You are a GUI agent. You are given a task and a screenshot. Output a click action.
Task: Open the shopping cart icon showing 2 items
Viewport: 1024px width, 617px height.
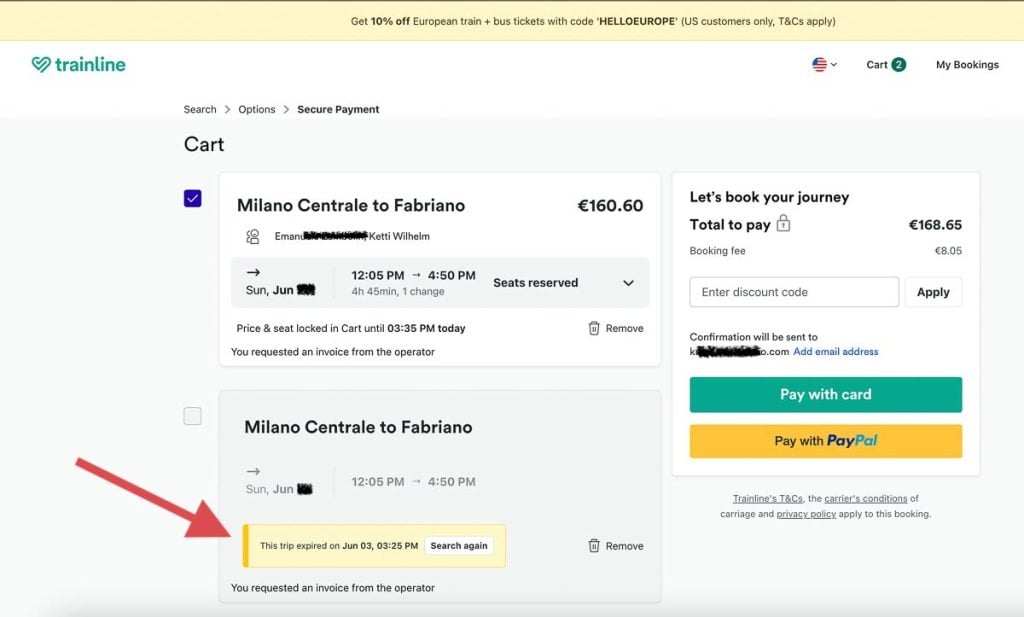pyautogui.click(x=885, y=64)
